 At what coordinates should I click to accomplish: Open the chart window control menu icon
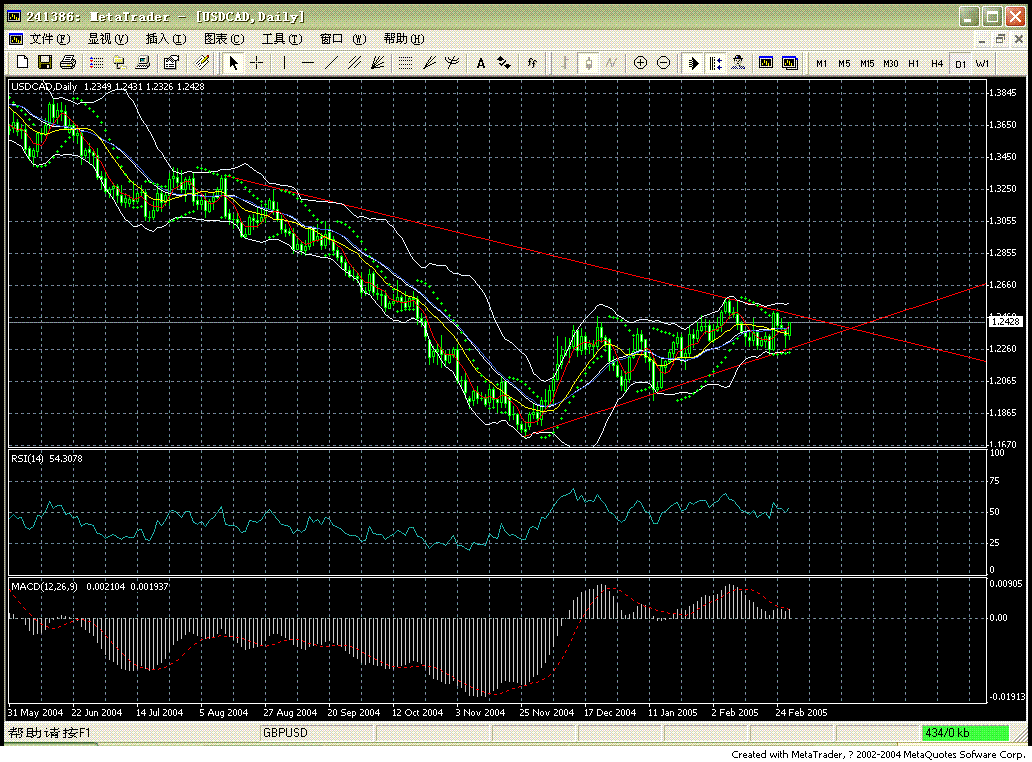[x=14, y=38]
